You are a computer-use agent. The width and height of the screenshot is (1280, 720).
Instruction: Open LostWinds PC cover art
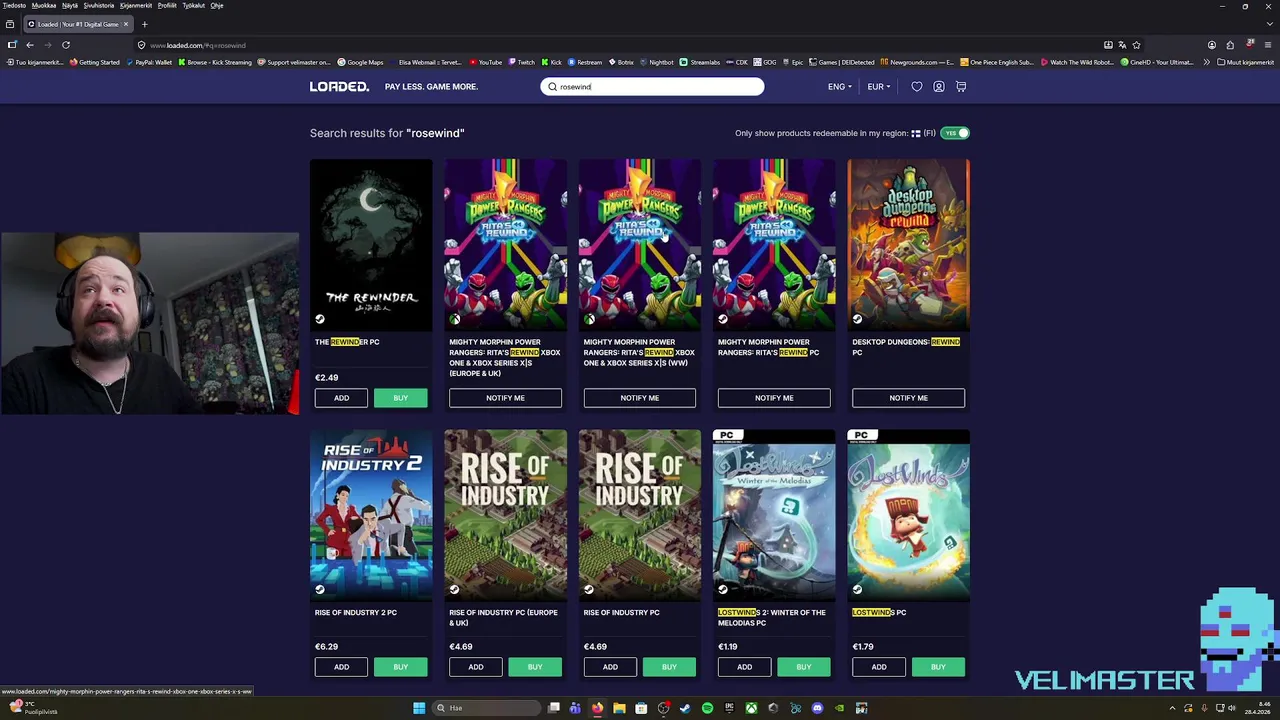coord(908,515)
